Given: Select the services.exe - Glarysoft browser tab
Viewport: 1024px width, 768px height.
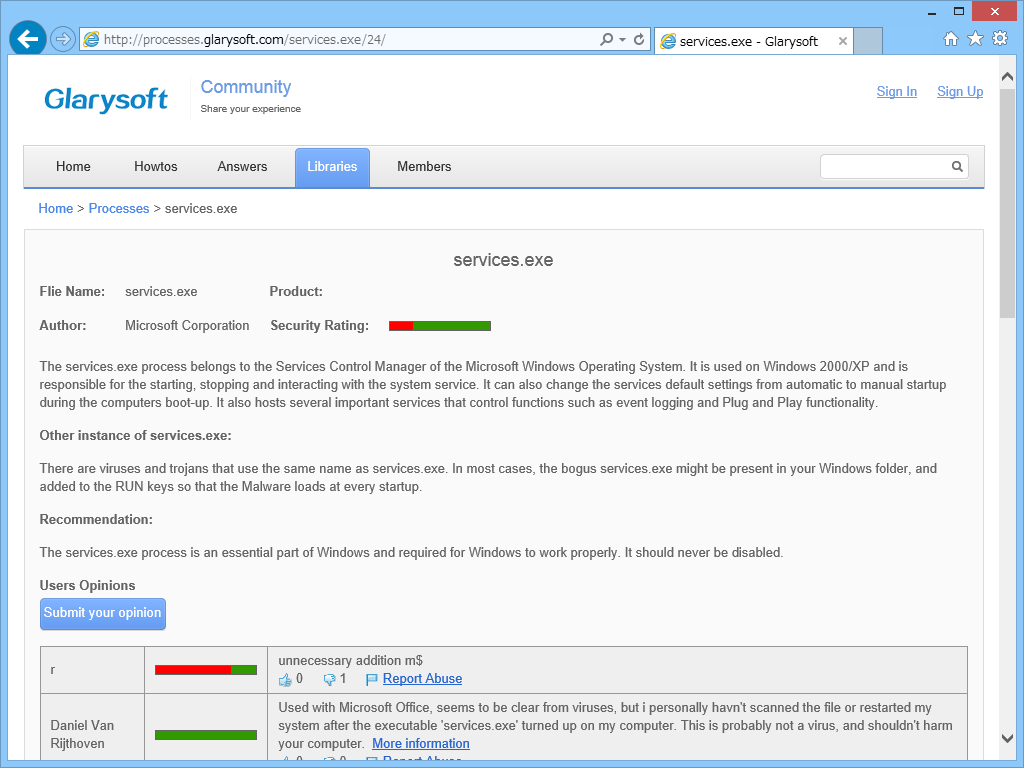Looking at the screenshot, I should [x=754, y=41].
